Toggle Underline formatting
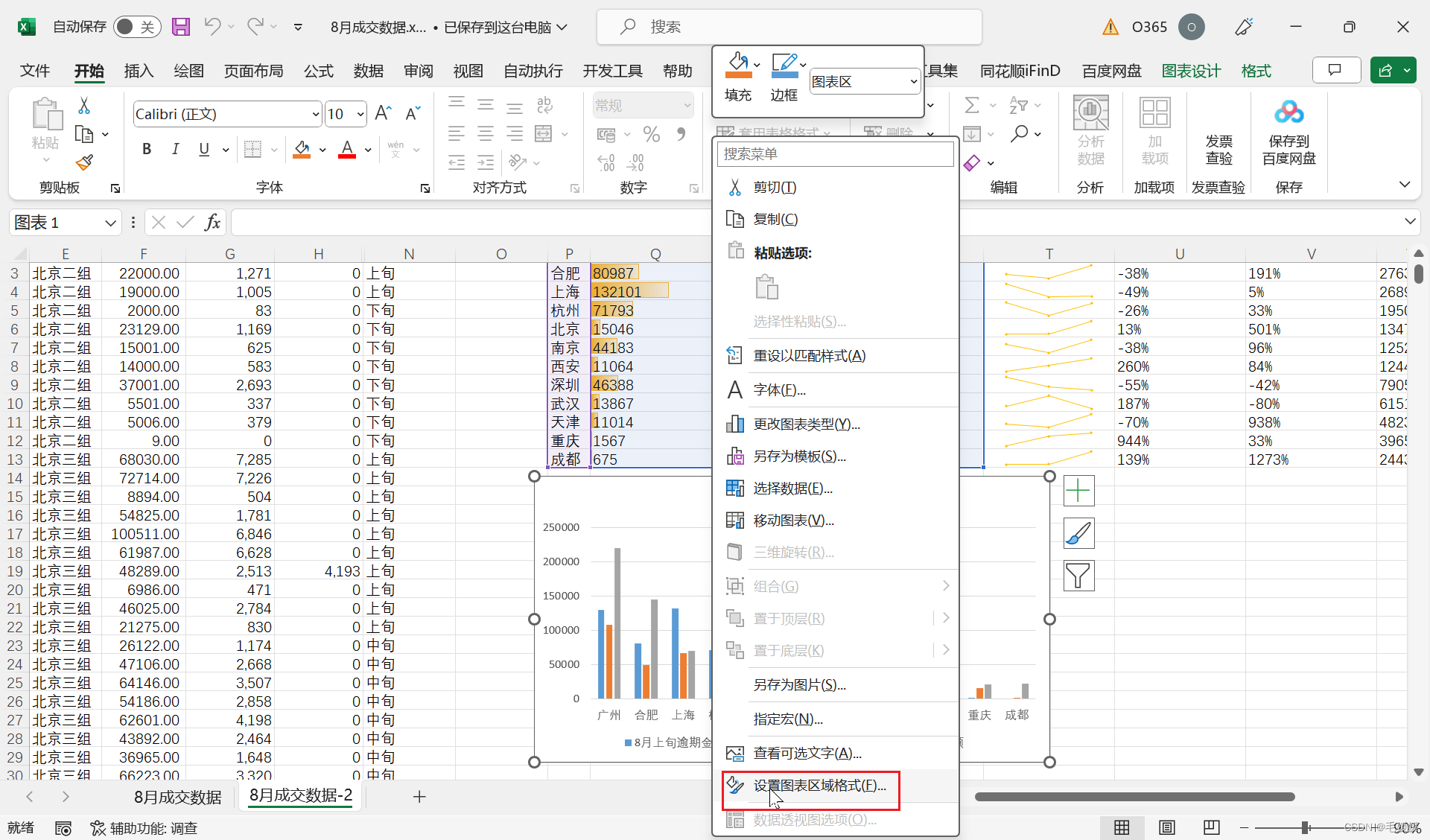Screen dimensions: 1430x840 coord(204,149)
